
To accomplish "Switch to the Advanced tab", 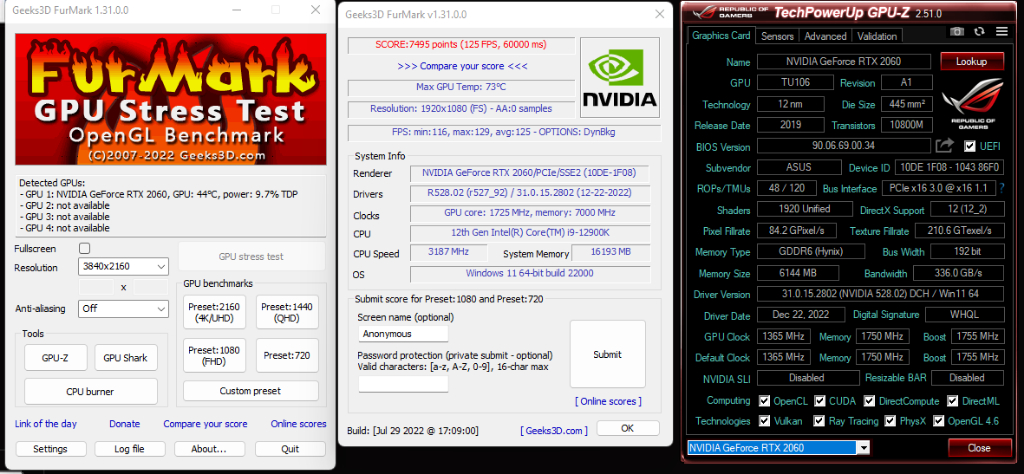I will click(x=825, y=37).
